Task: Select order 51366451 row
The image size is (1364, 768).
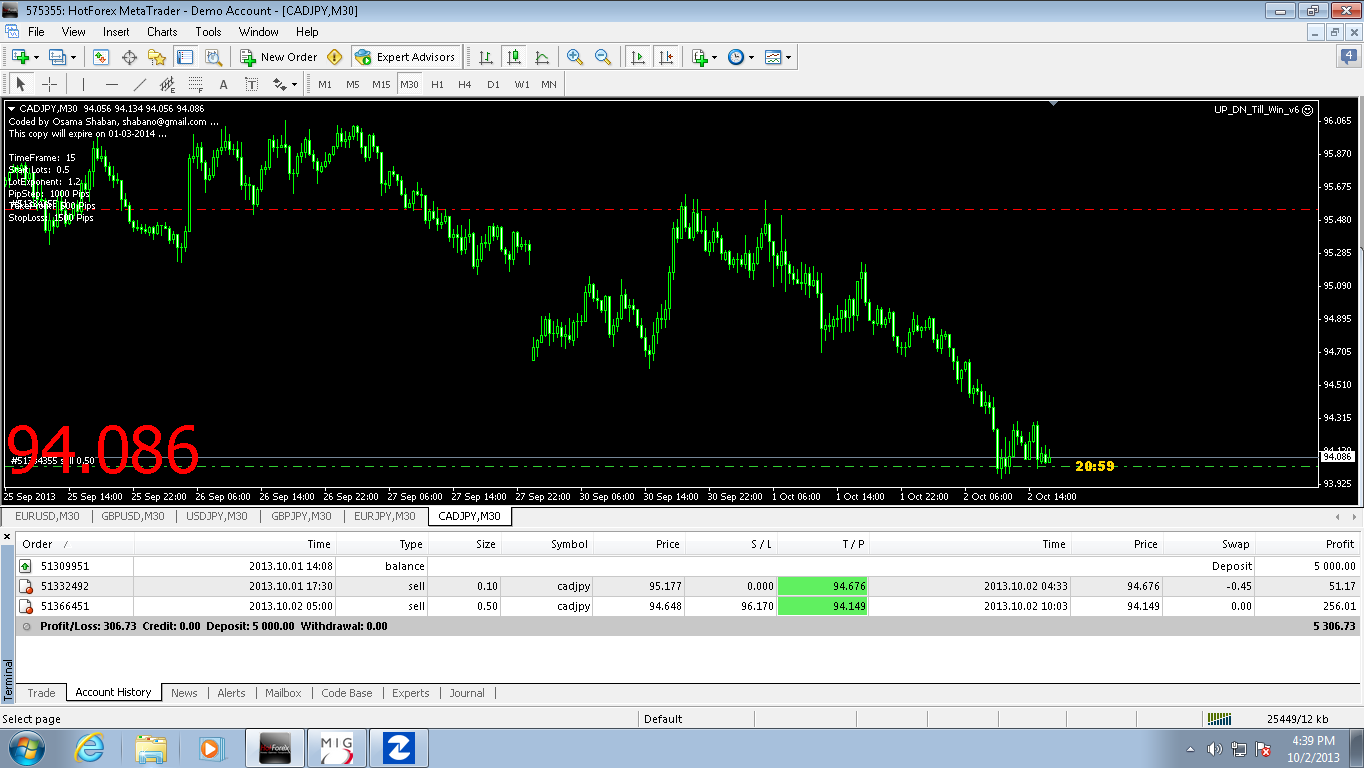Action: click(688, 606)
